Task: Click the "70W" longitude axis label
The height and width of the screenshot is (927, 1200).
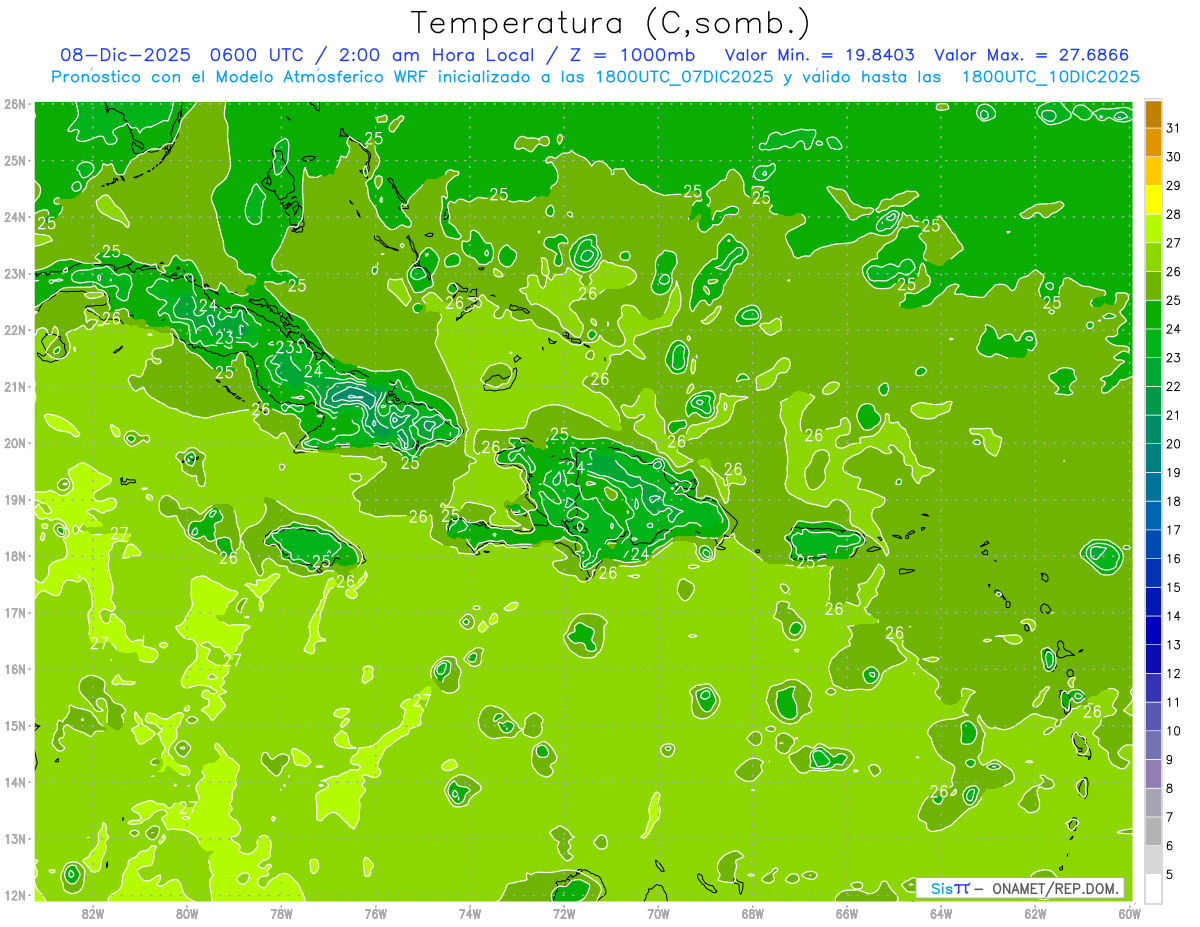Action: 658,913
